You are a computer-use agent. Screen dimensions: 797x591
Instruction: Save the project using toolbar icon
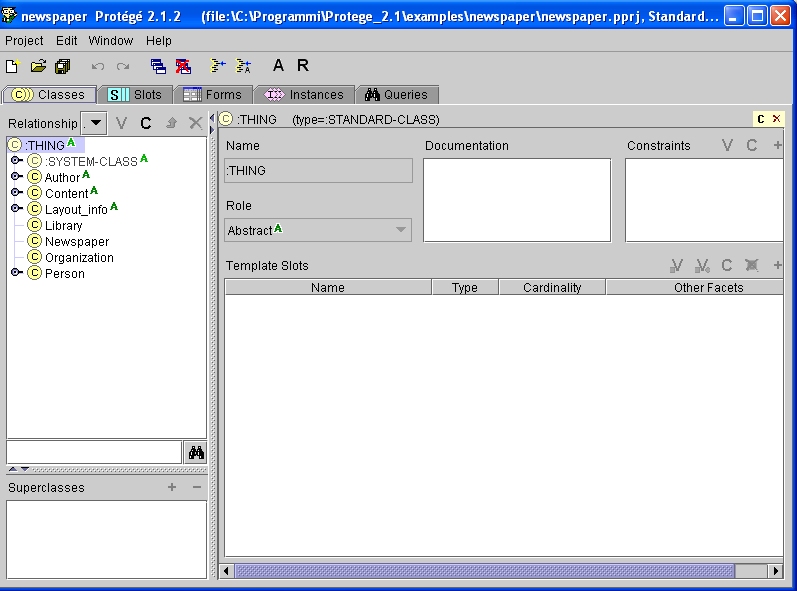tap(63, 66)
